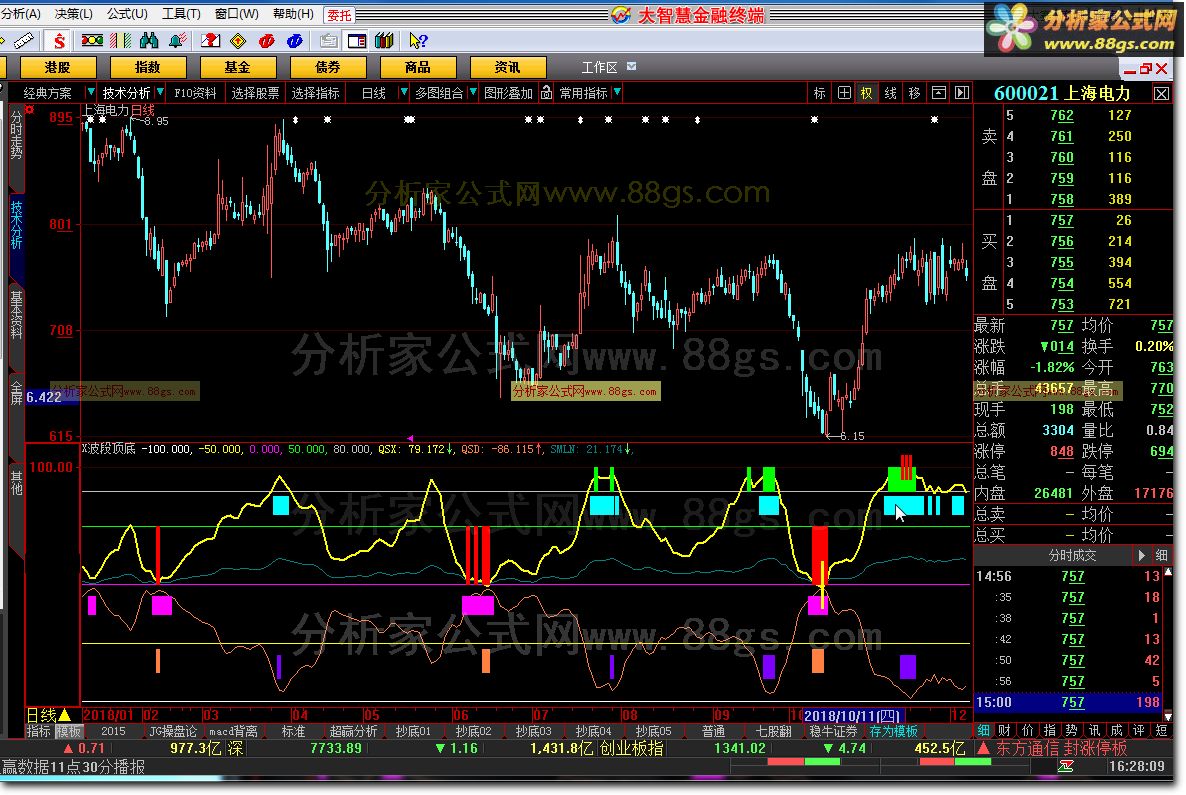
Task: Click the red dollar sign S toolbar icon
Action: [58, 40]
